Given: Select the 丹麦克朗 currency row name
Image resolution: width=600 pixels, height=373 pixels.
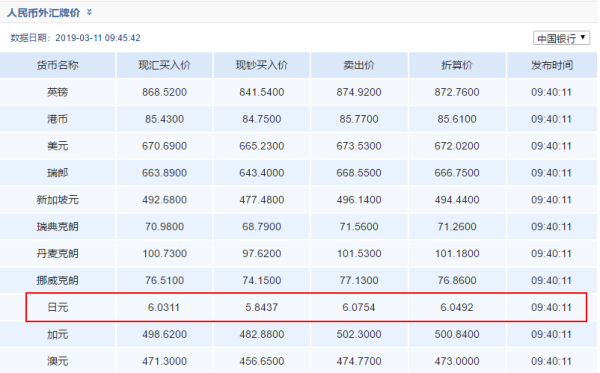Looking at the screenshot, I should pyautogui.click(x=57, y=253).
